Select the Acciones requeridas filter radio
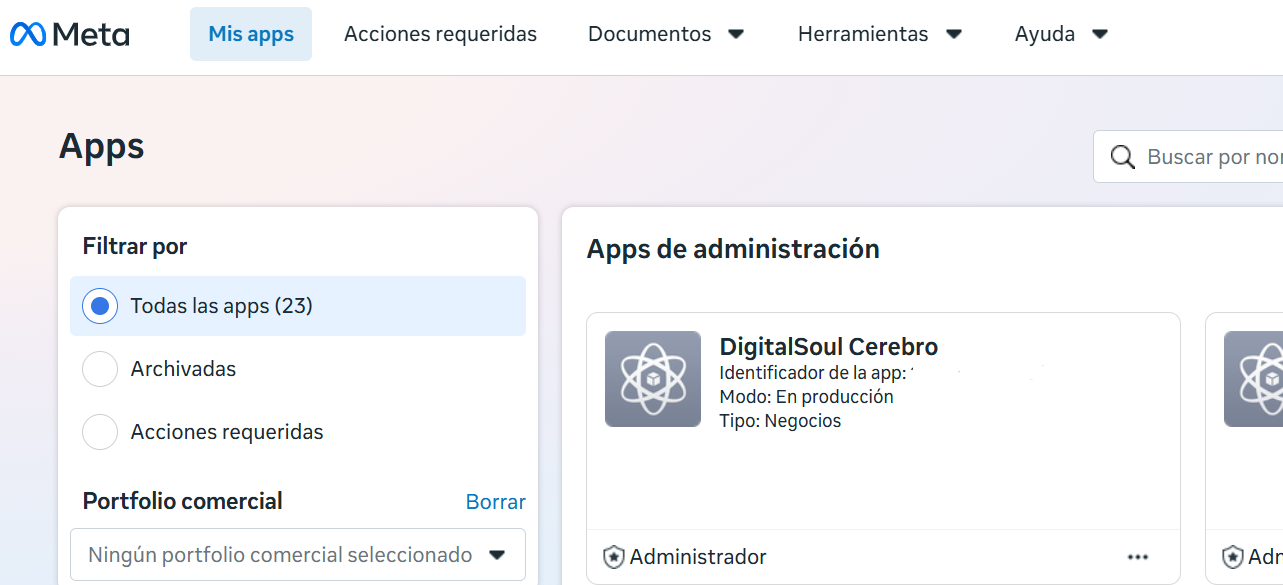1283x585 pixels. coord(100,432)
